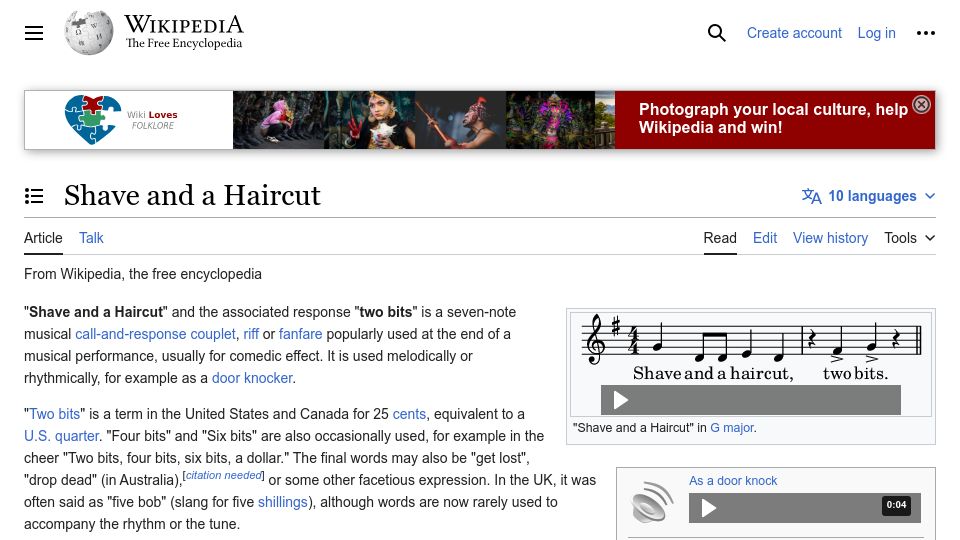Screen dimensions: 960x540
Task: Click the Wiki Loves Folklore heart logo
Action: pyautogui.click(x=92, y=119)
